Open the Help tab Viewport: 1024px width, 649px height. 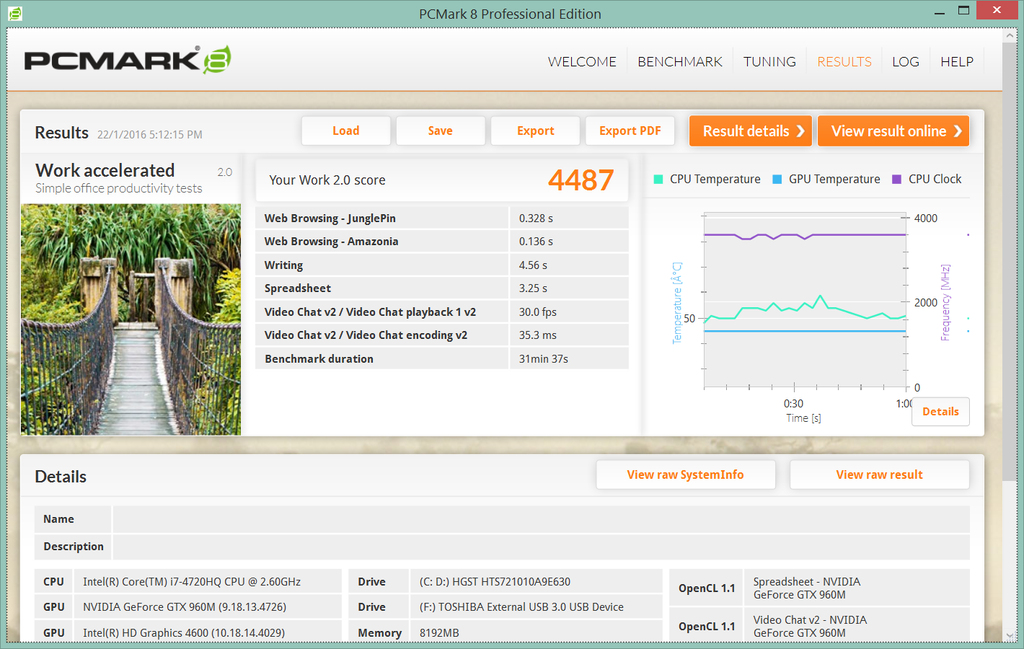(956, 62)
